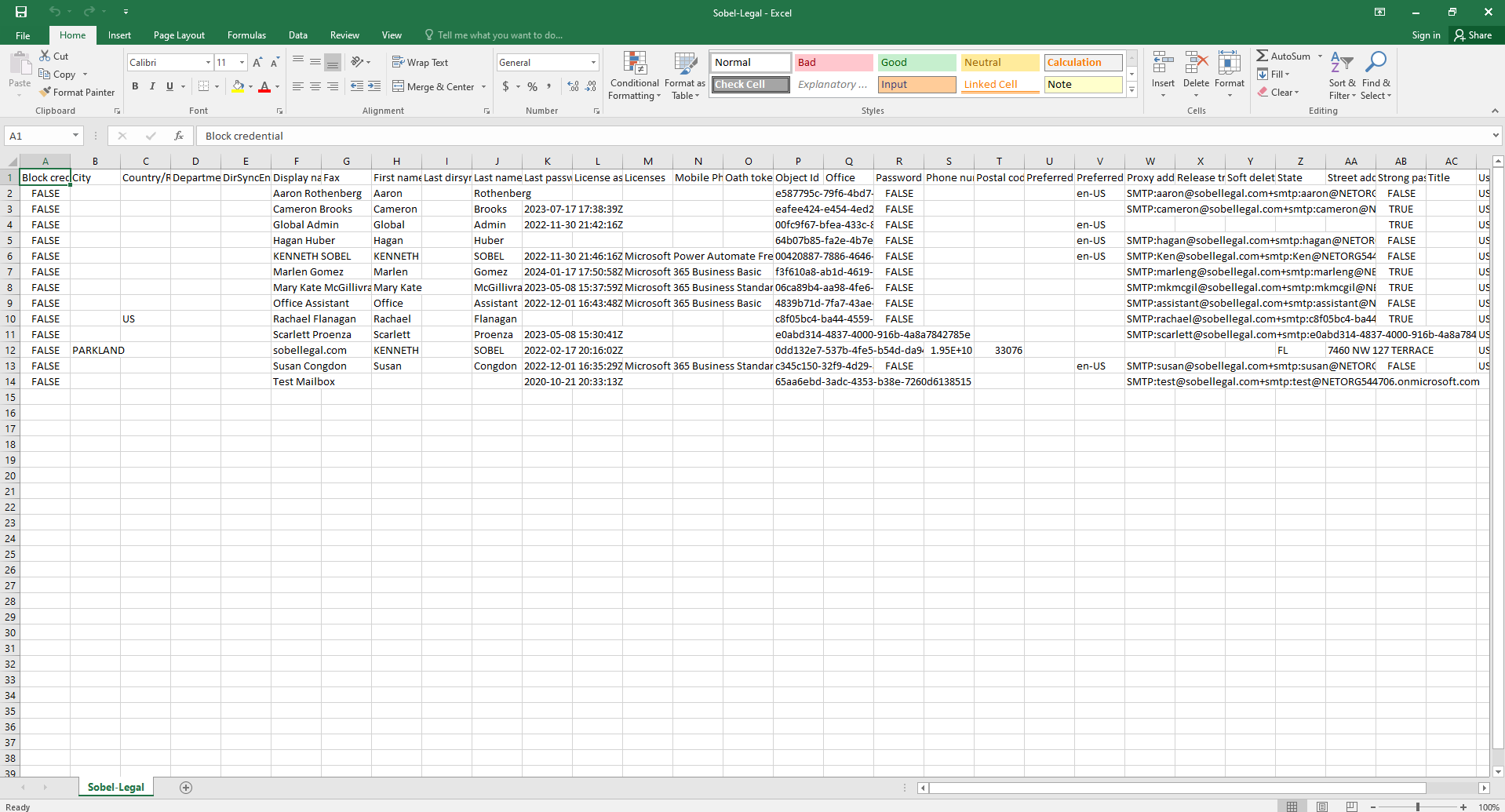Apply the Good cell style swatch
The width and height of the screenshot is (1505, 812).
click(x=916, y=63)
